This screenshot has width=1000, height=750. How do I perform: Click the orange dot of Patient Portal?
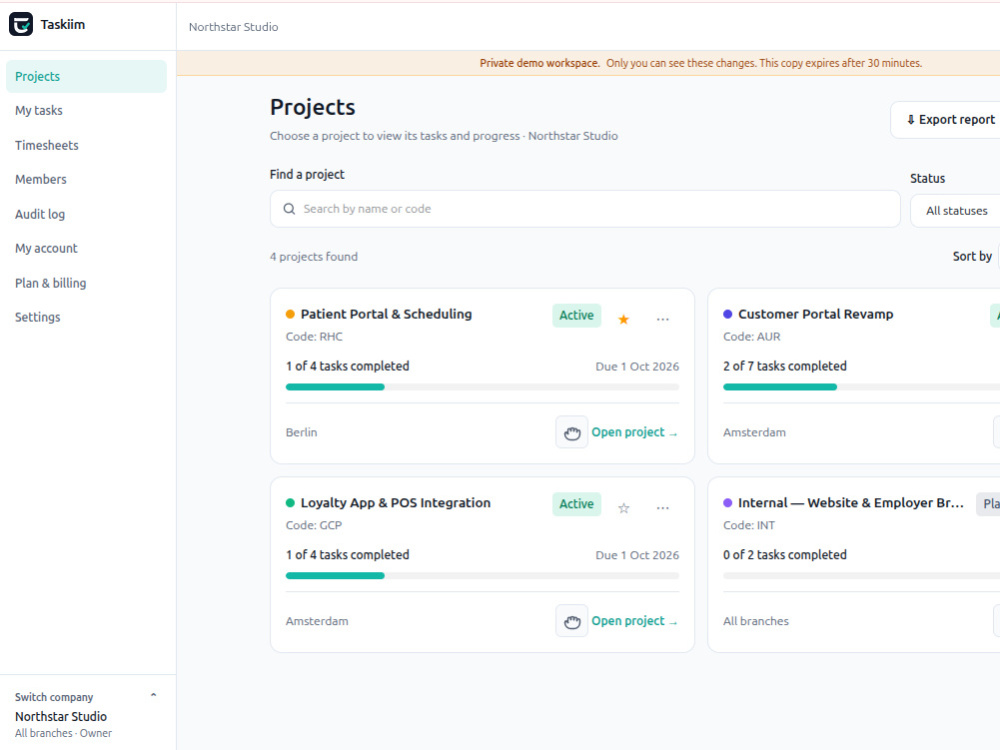290,314
